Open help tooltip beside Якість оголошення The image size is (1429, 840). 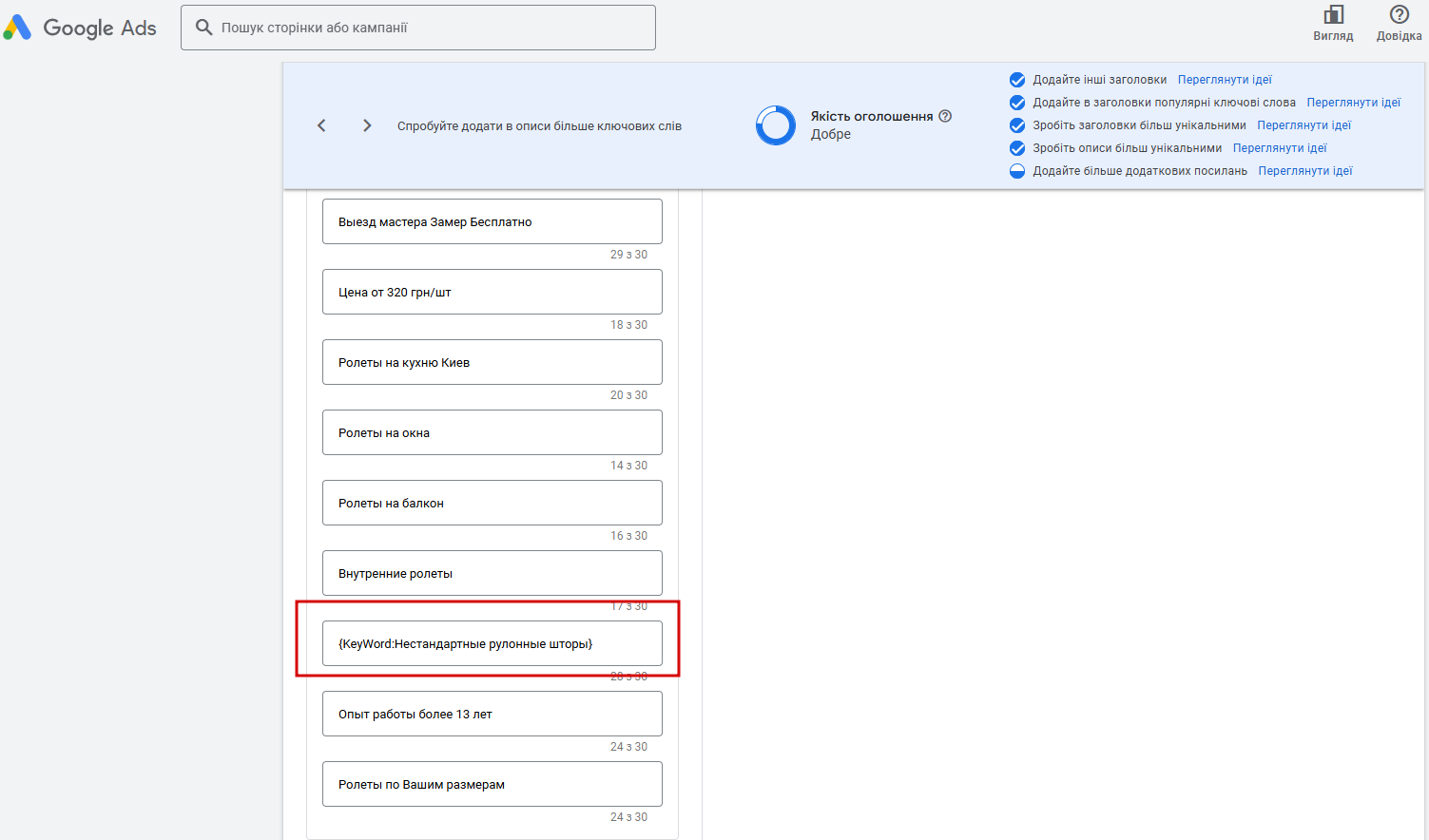point(945,116)
